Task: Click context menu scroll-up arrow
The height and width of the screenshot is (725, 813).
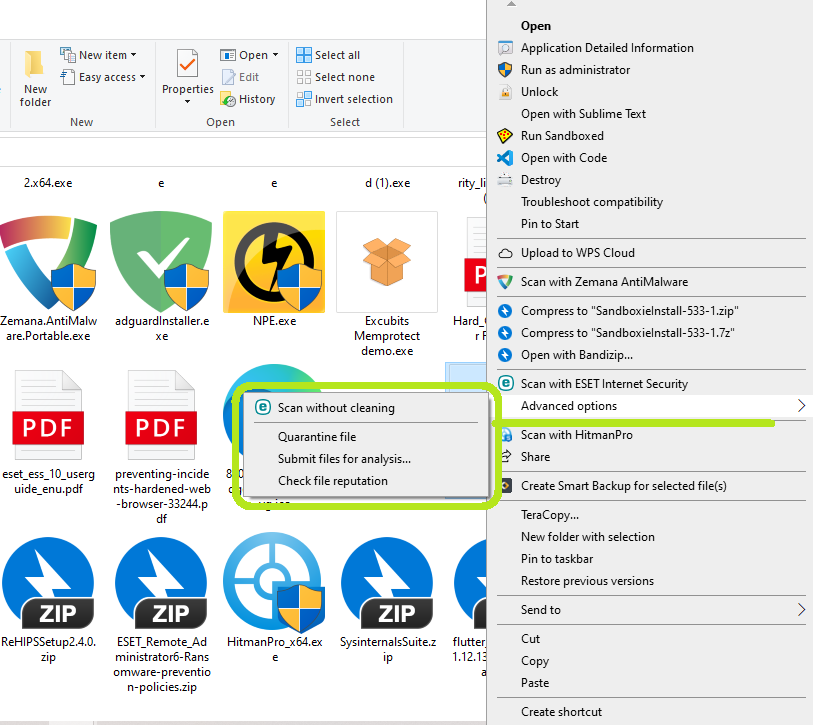Action: 511,4
